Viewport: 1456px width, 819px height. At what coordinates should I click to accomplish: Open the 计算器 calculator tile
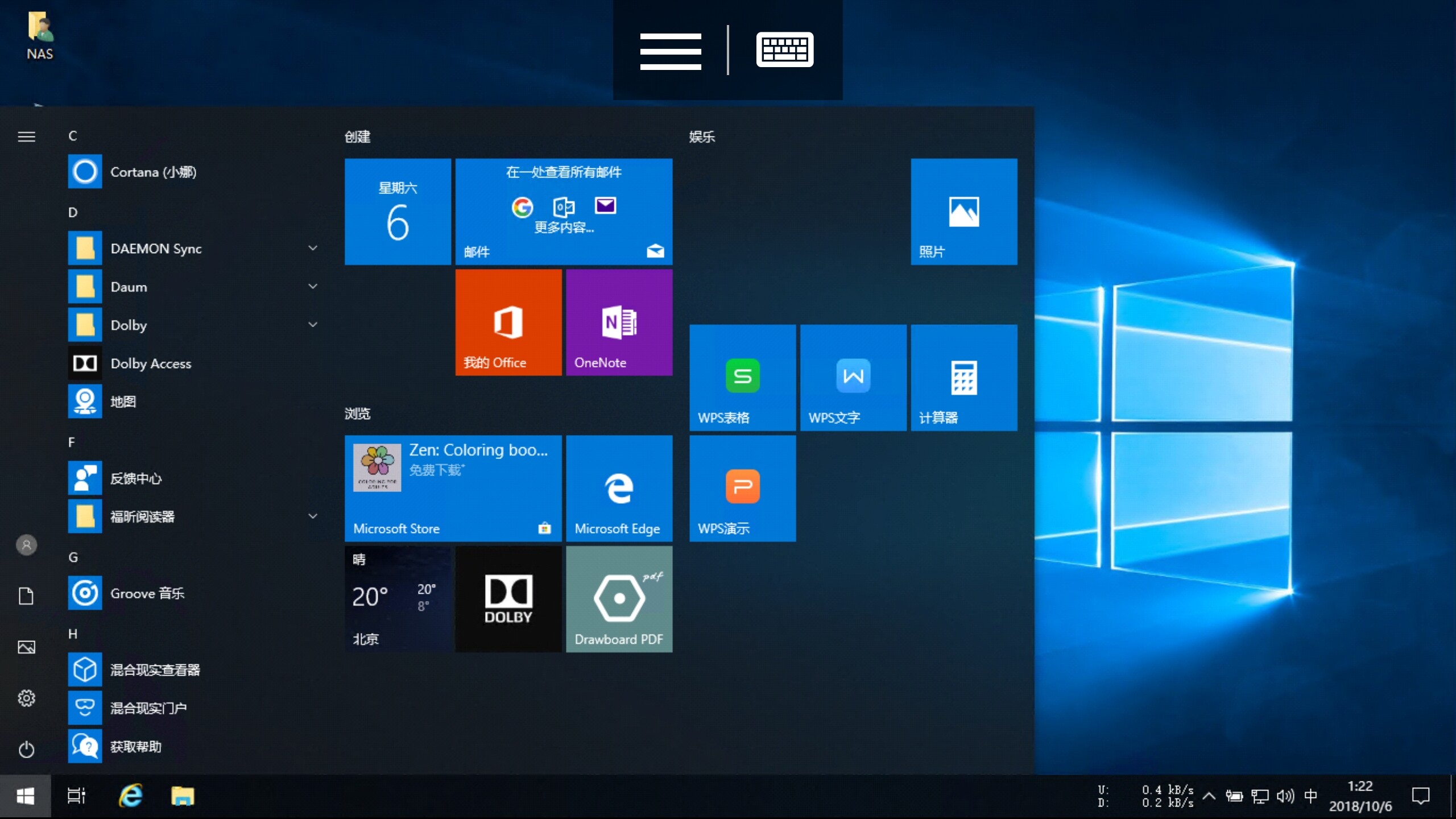[964, 378]
